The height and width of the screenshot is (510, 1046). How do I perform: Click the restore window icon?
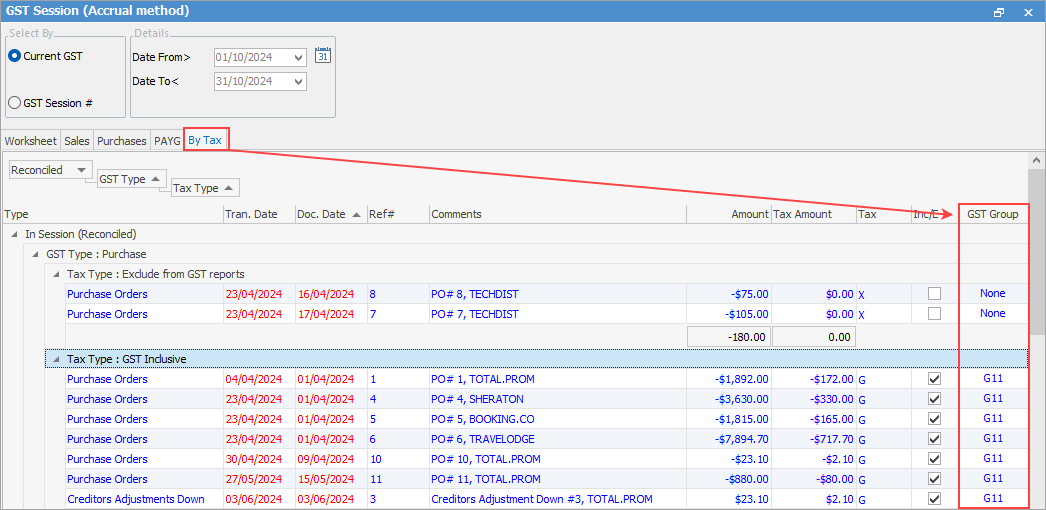click(998, 12)
